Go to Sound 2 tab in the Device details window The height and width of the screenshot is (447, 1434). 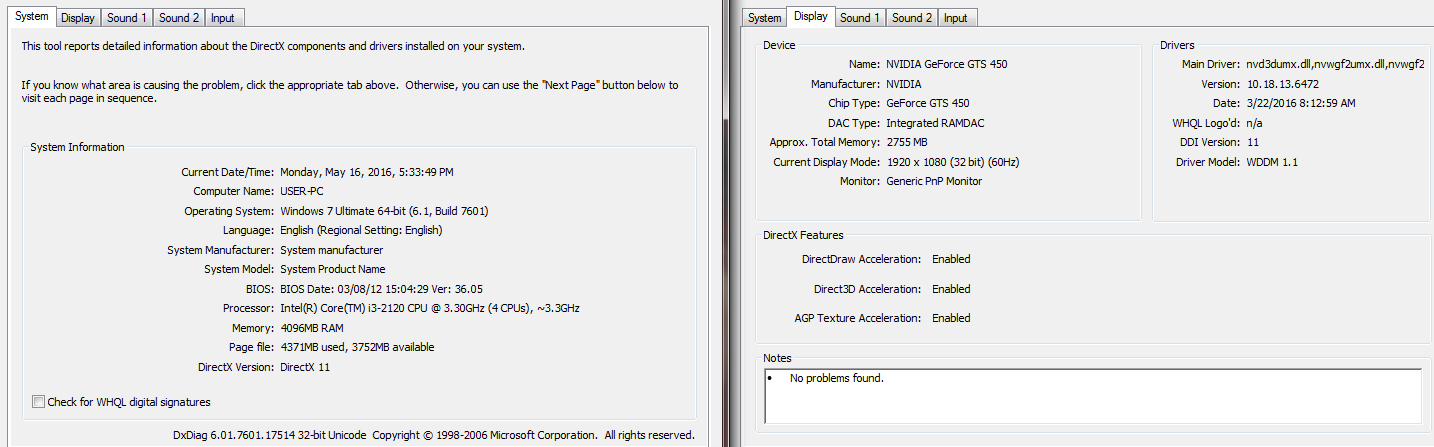pyautogui.click(x=912, y=18)
